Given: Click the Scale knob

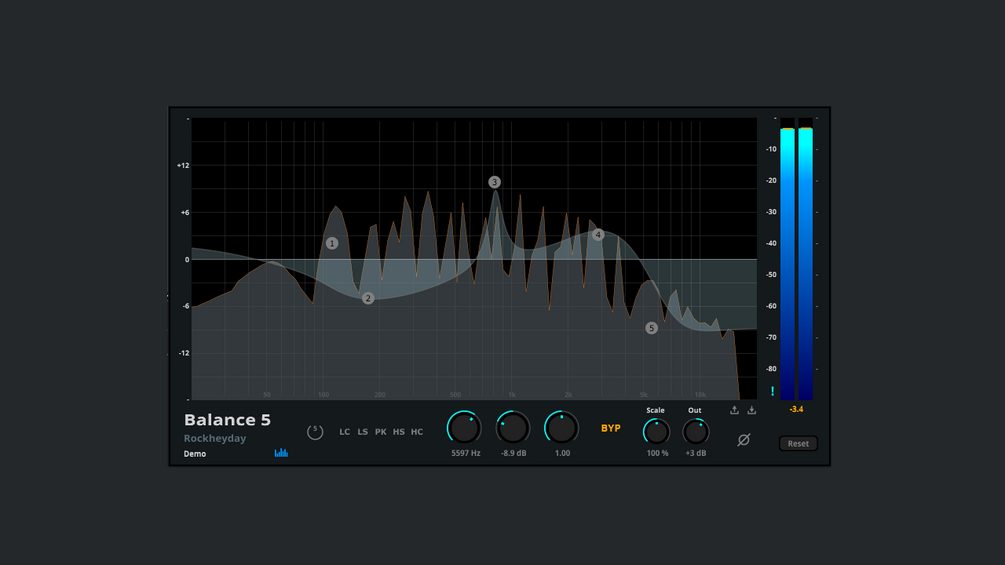Looking at the screenshot, I should coord(656,432).
